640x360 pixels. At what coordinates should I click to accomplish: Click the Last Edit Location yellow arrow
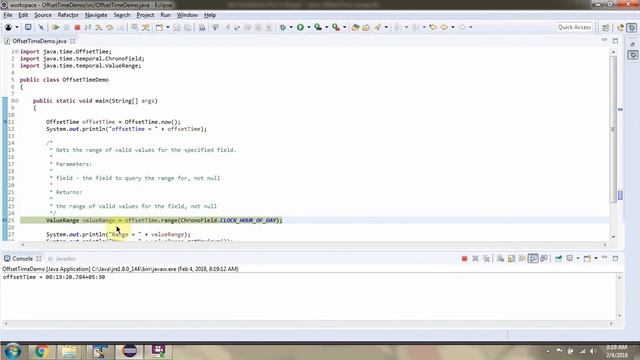pos(433,27)
